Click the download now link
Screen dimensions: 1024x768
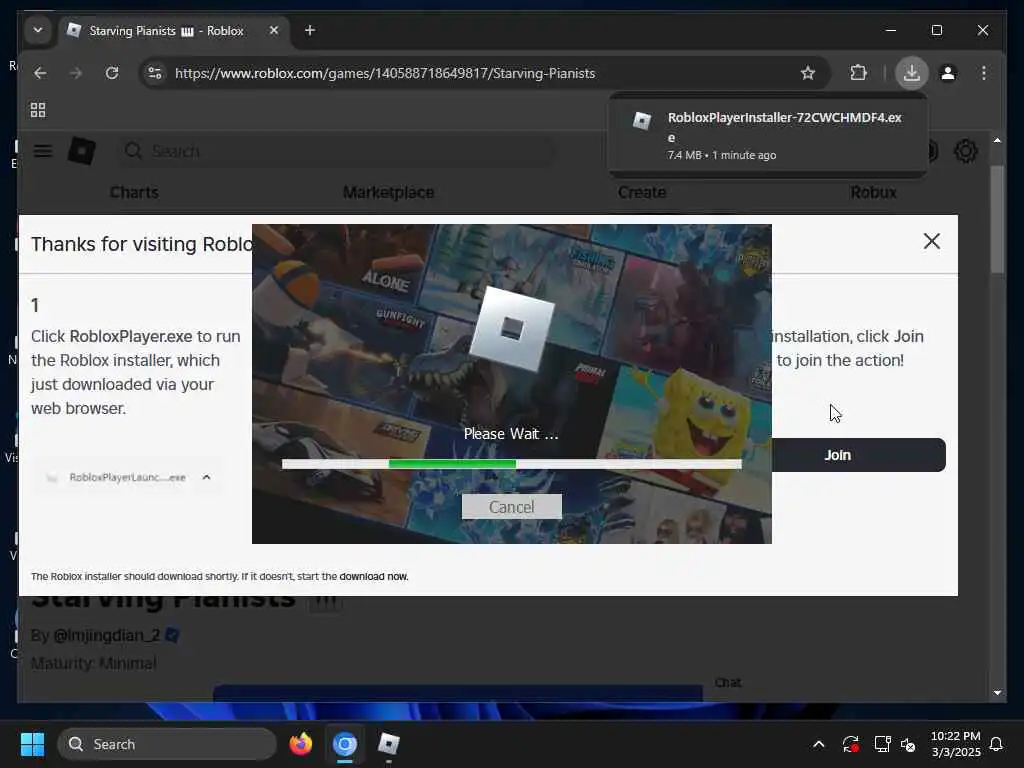(374, 576)
